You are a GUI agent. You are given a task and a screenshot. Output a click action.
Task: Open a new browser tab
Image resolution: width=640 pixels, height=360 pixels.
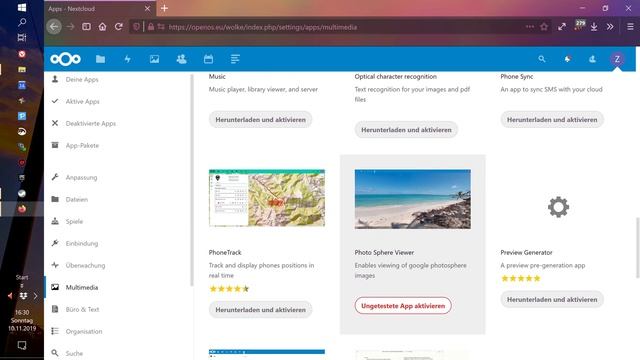coord(164,8)
